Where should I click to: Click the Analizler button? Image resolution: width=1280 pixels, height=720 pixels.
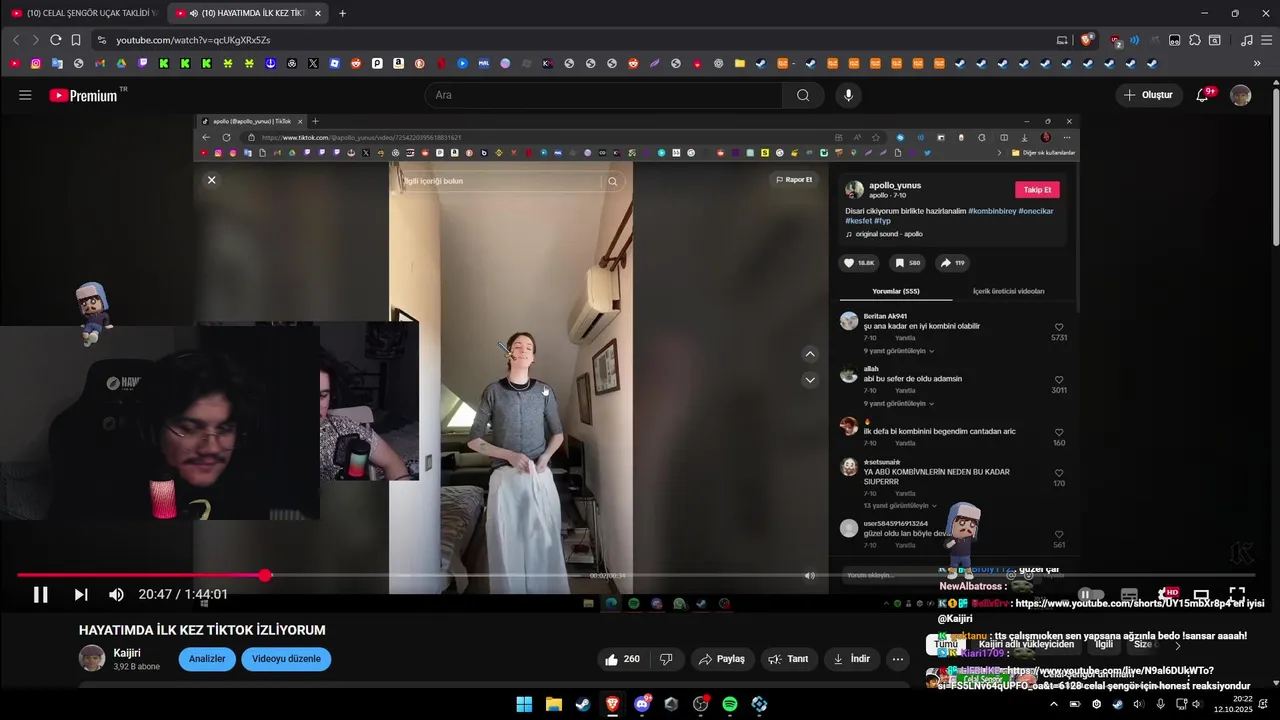tap(207, 659)
